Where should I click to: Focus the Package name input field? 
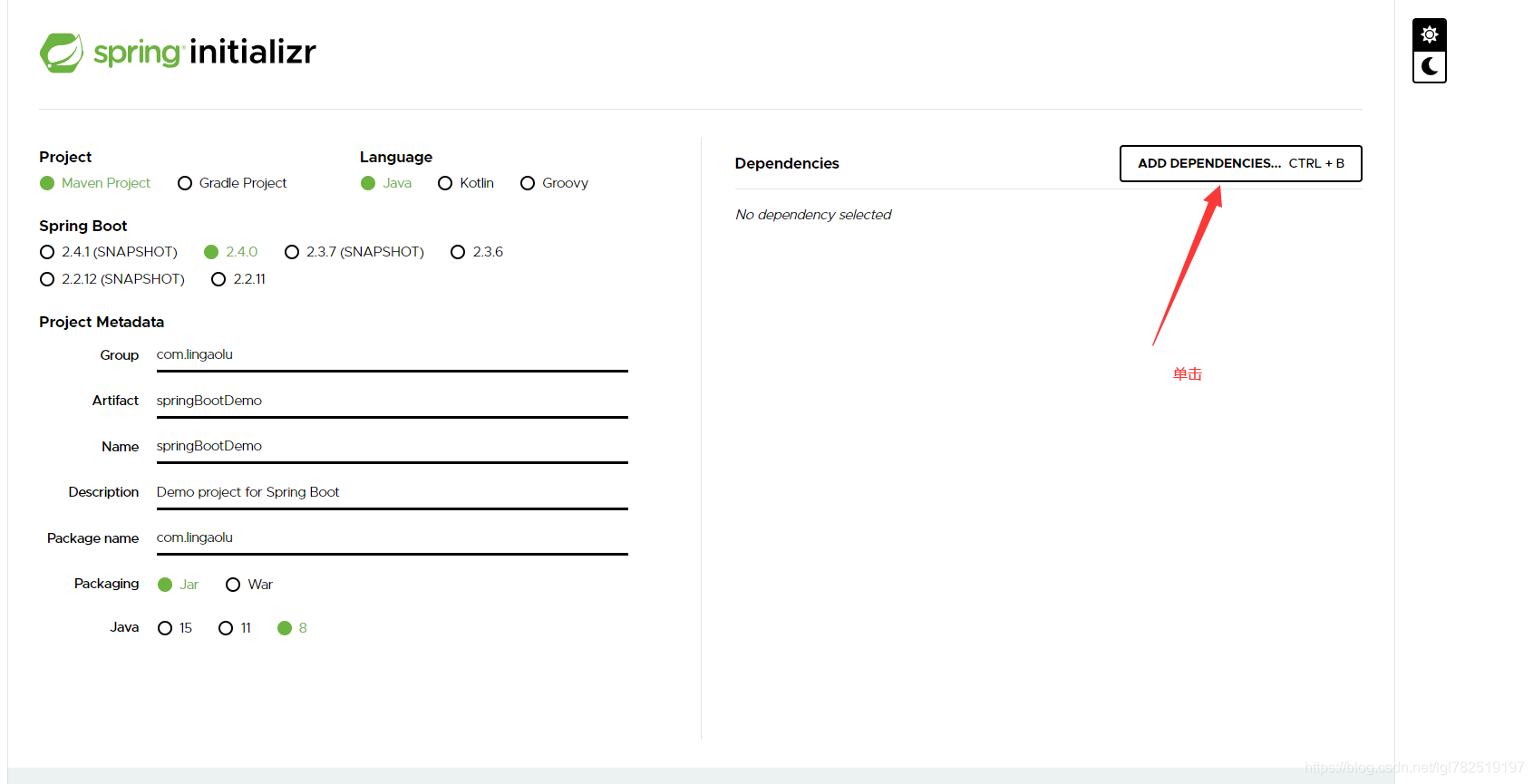(392, 538)
